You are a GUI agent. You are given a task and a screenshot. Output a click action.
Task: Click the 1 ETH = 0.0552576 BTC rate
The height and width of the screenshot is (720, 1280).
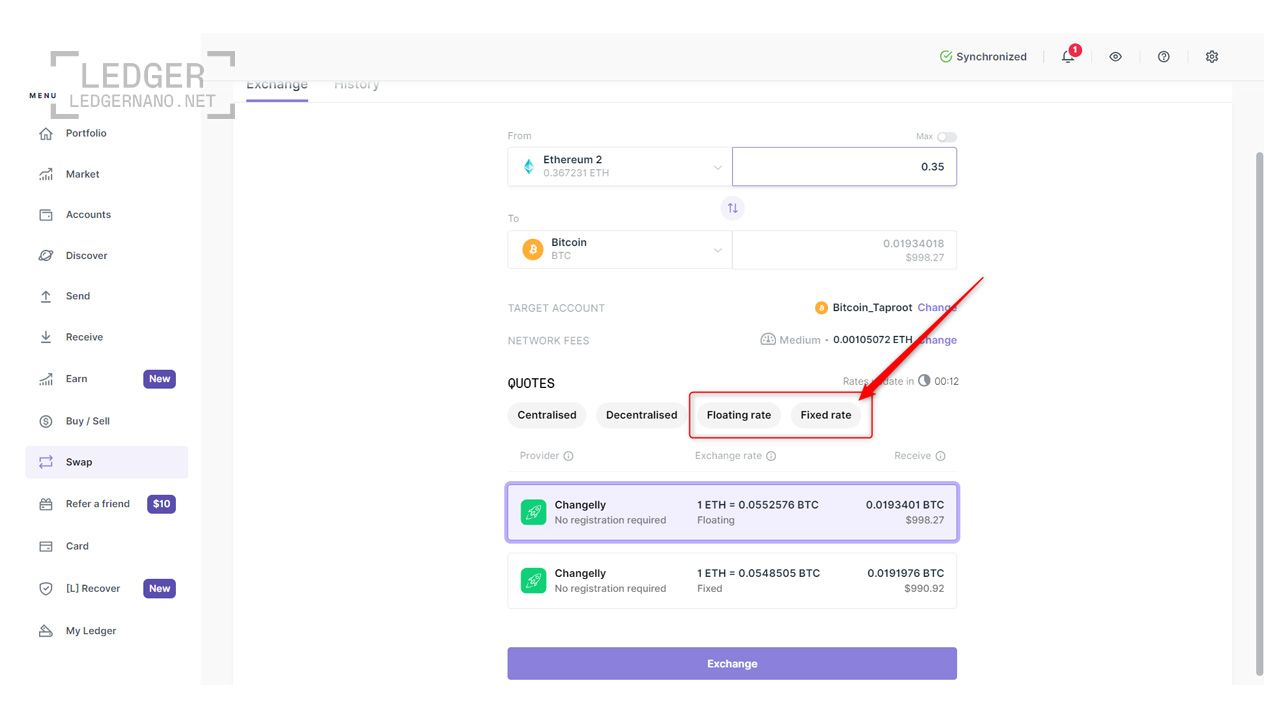[758, 505]
